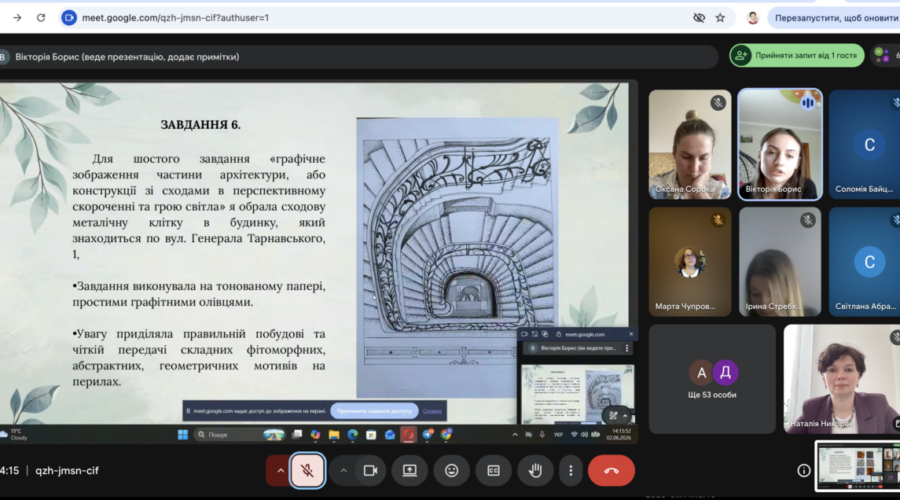Screen dimensions: 900x500
Task: Open the Chrome profile avatar
Action: tap(752, 18)
